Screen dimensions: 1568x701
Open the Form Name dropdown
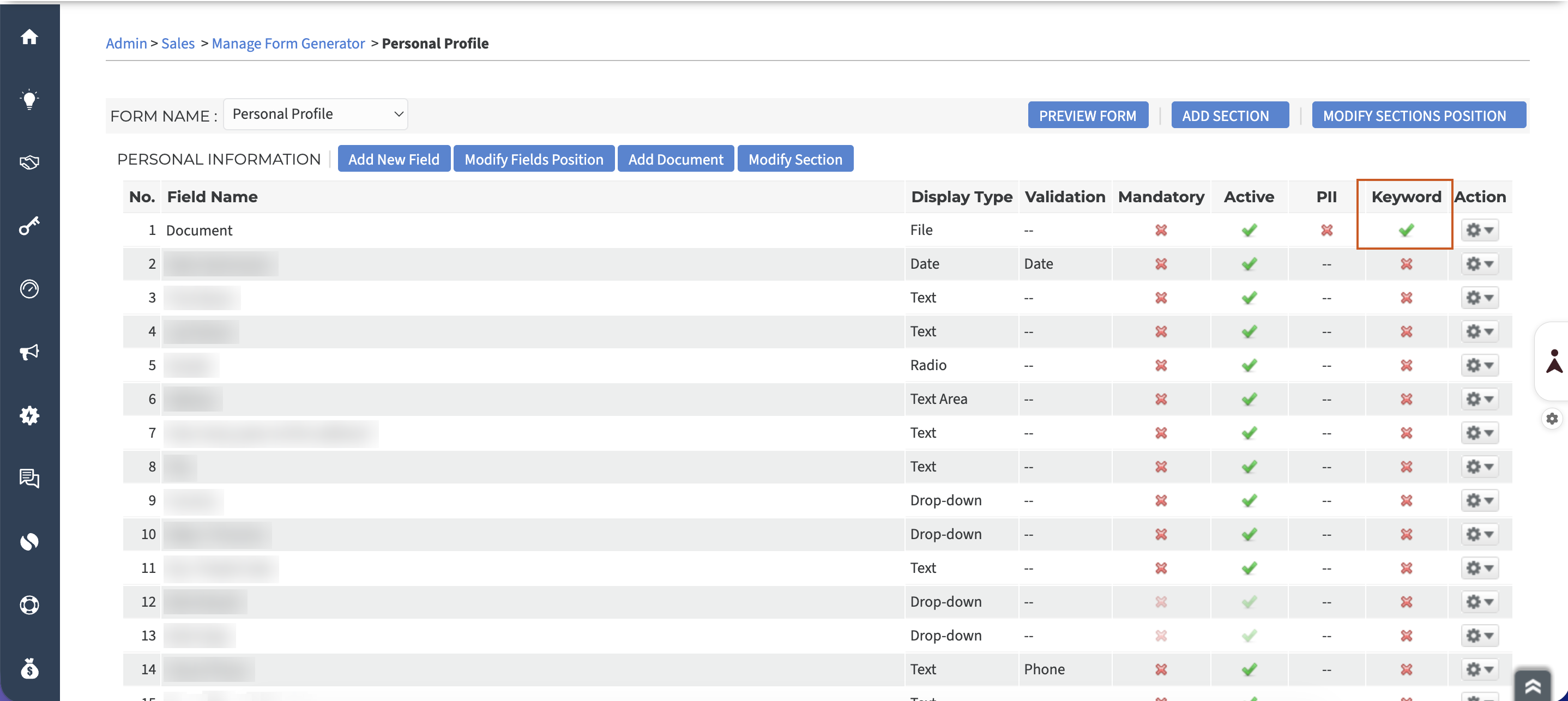click(315, 114)
